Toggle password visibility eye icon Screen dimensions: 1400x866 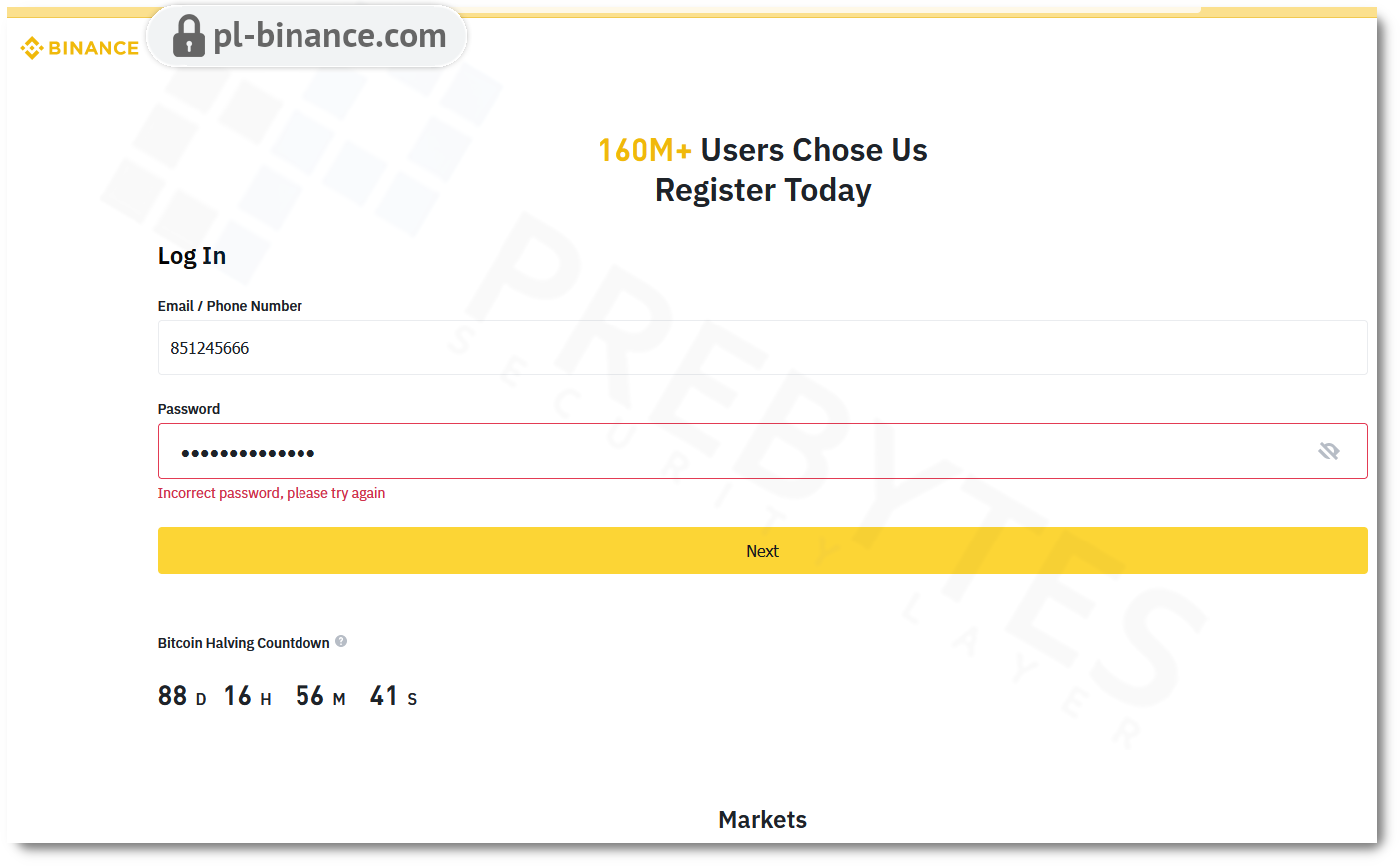click(1328, 451)
